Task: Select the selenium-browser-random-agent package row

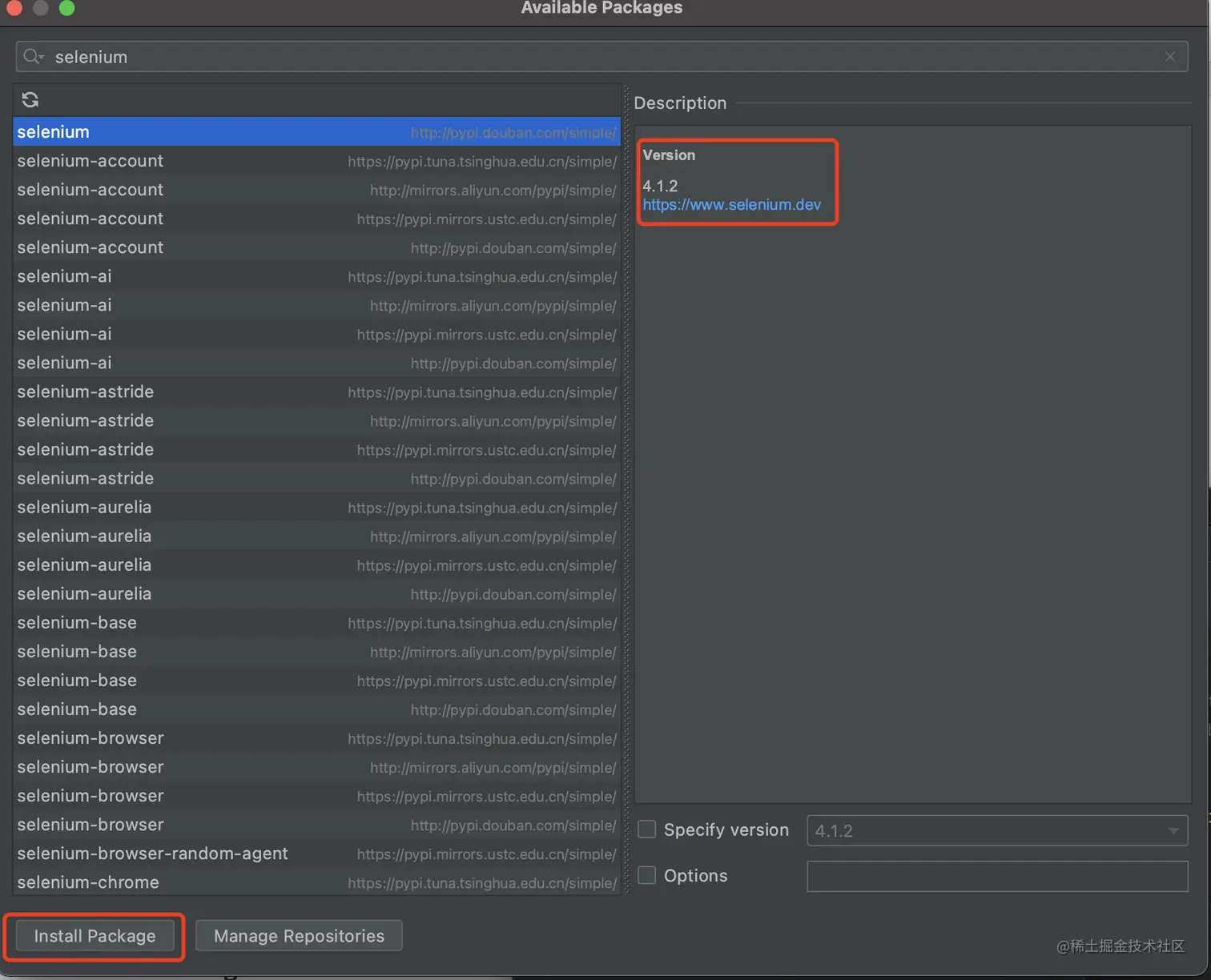Action: click(x=316, y=853)
